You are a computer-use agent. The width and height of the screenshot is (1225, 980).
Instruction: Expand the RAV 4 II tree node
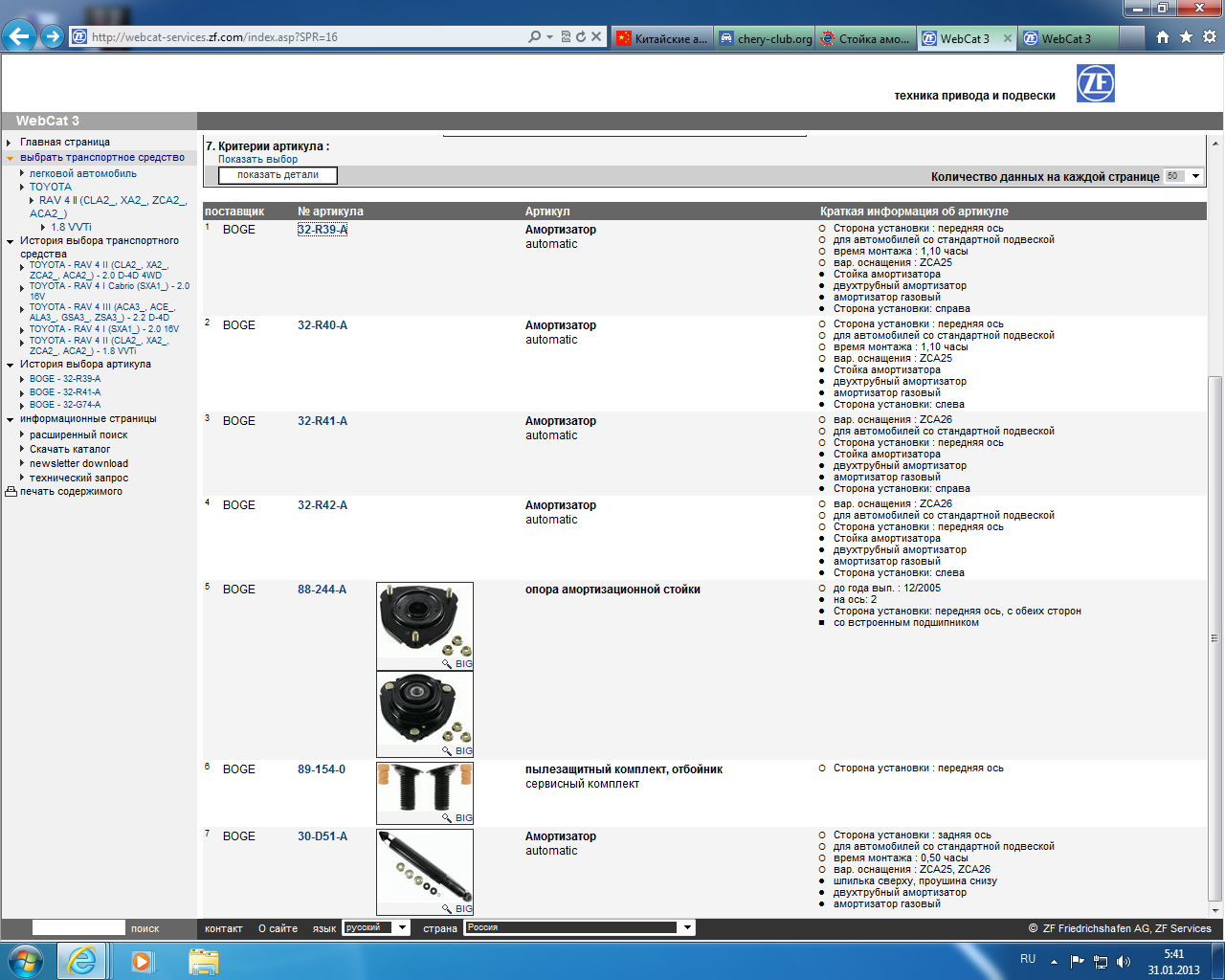tap(33, 201)
